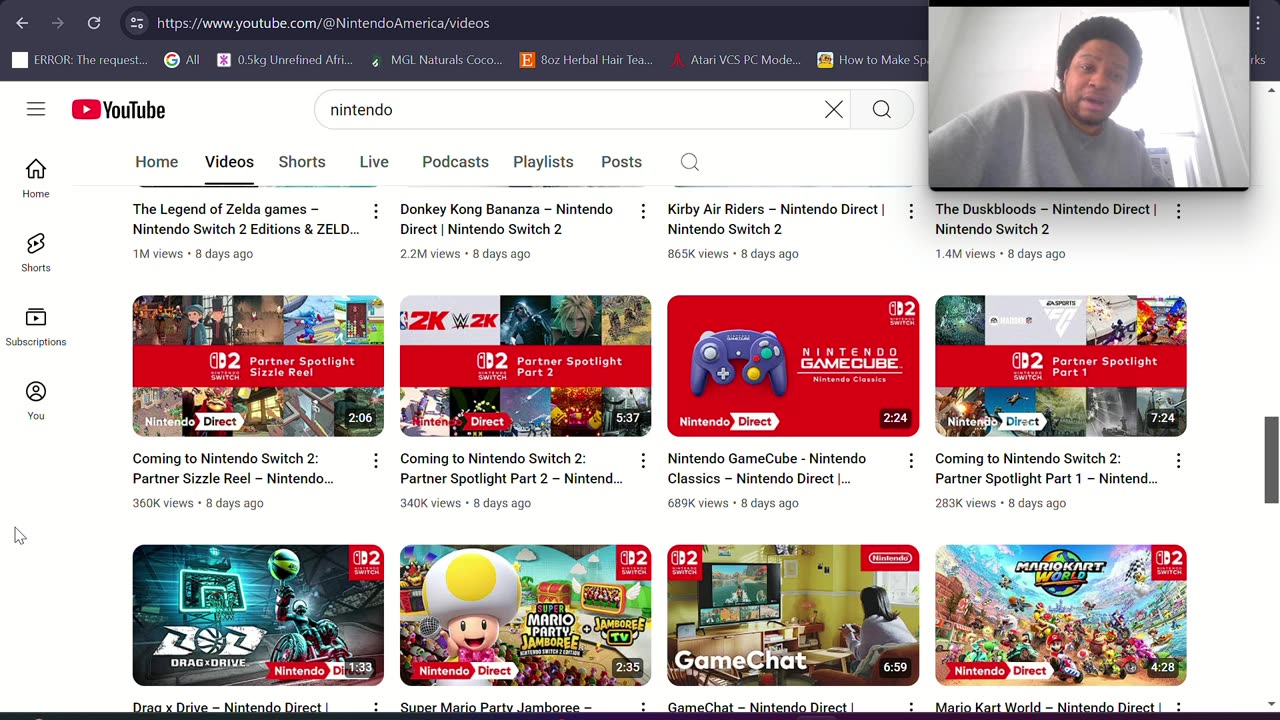The width and height of the screenshot is (1280, 720).
Task: Open Shorts in the left sidebar
Action: [x=36, y=252]
